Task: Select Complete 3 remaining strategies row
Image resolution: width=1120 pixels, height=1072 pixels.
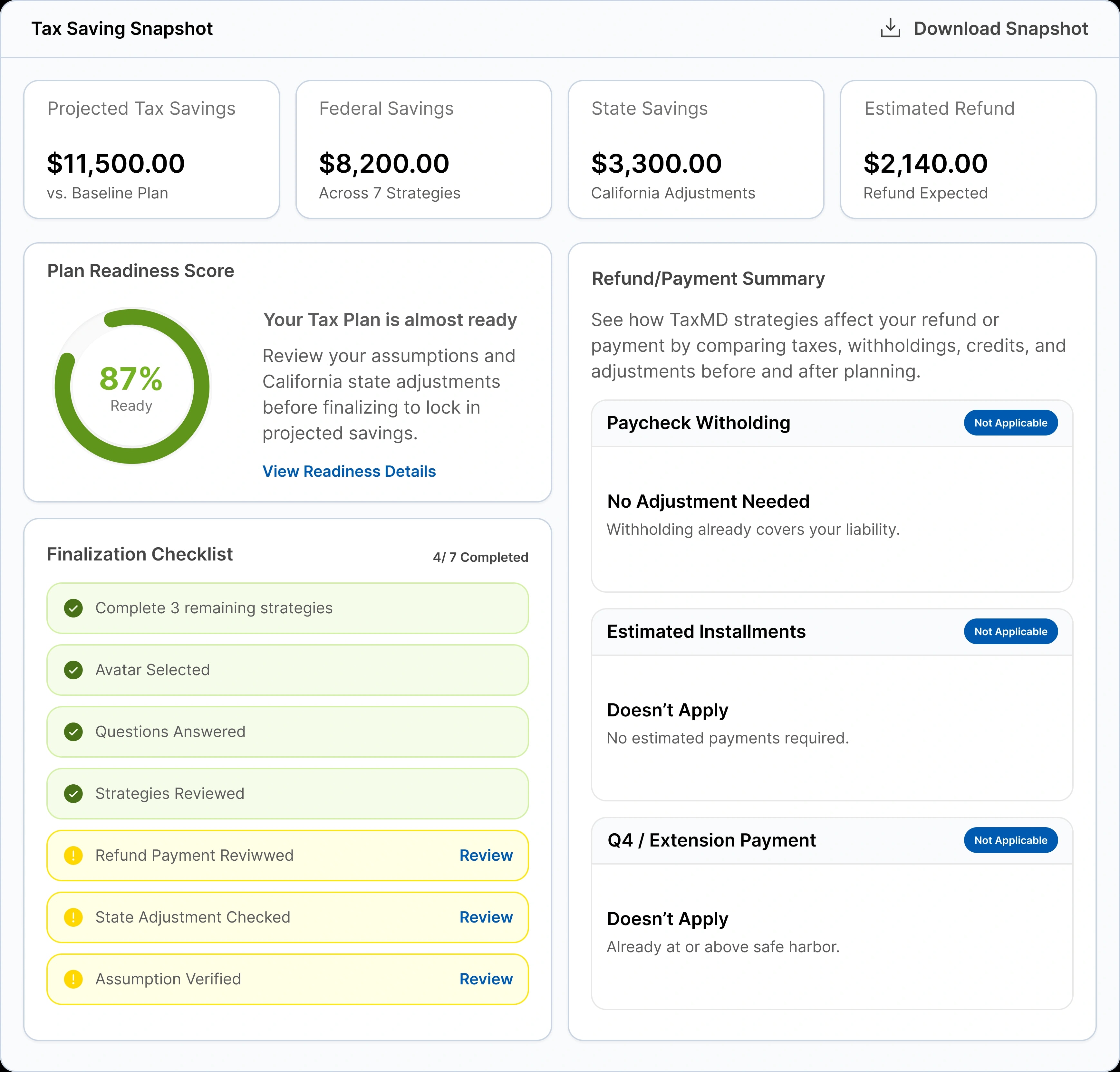Action: point(287,608)
